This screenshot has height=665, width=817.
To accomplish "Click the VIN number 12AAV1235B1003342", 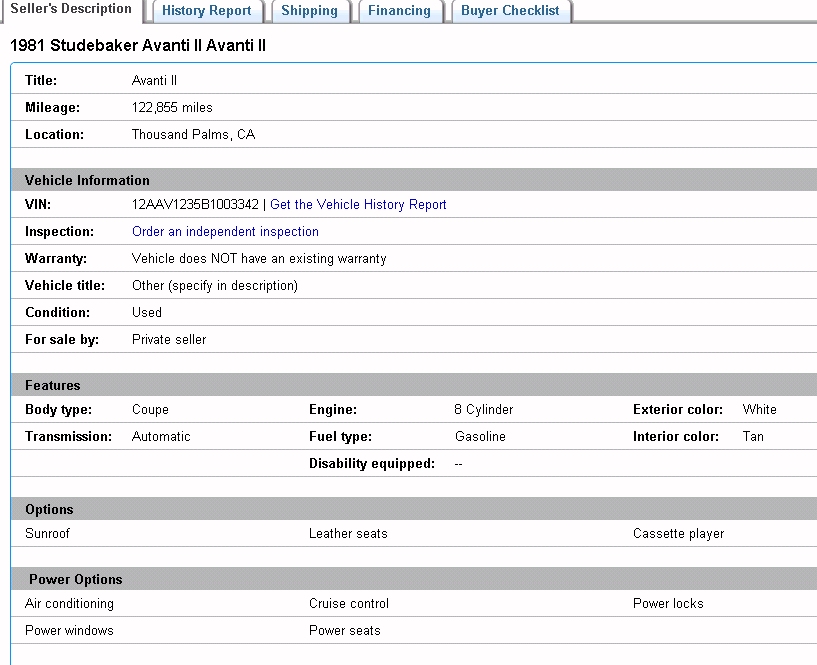I will 195,204.
